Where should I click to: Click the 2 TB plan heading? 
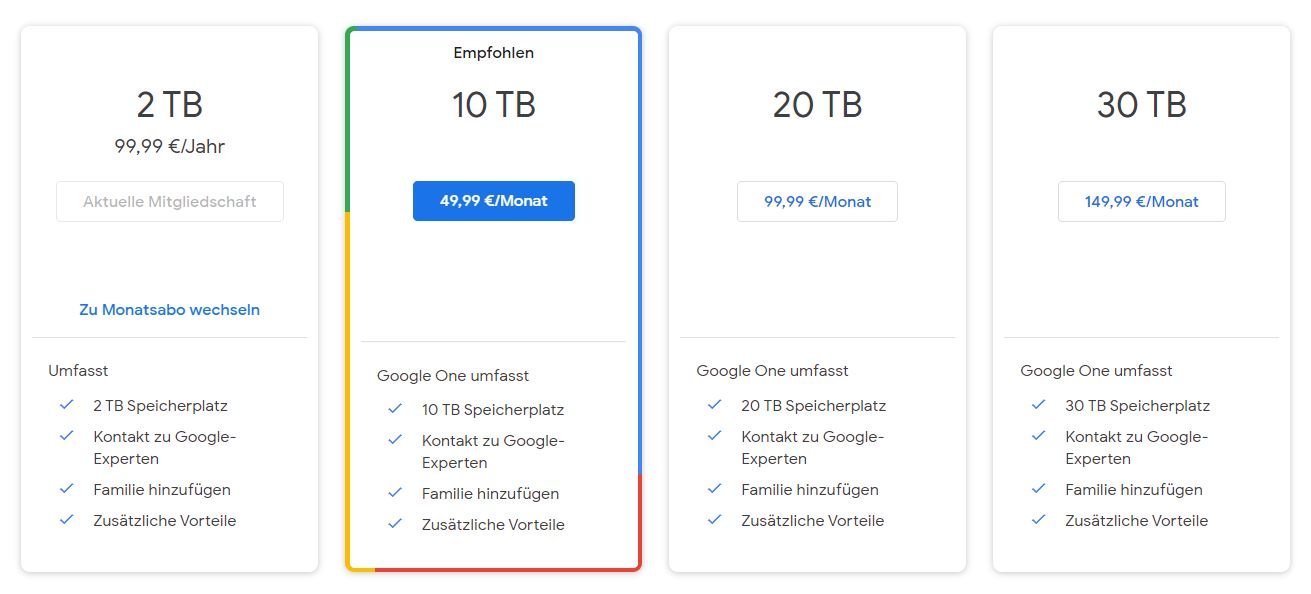pos(170,105)
